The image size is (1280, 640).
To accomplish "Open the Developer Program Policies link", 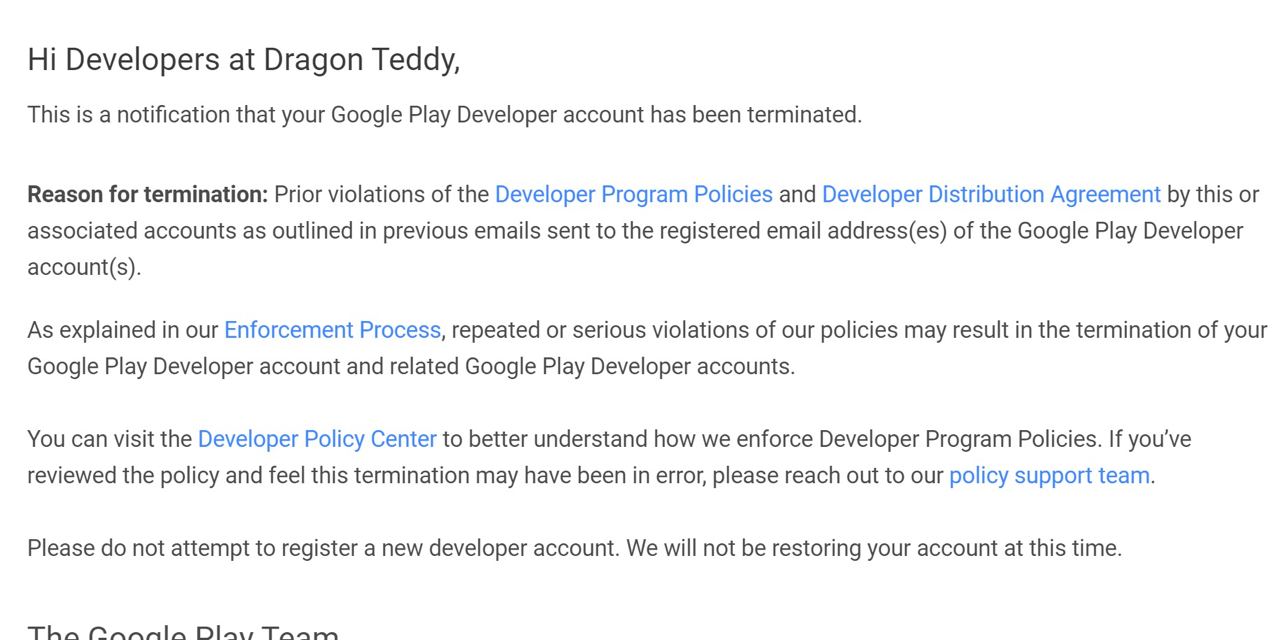I will click(x=633, y=194).
